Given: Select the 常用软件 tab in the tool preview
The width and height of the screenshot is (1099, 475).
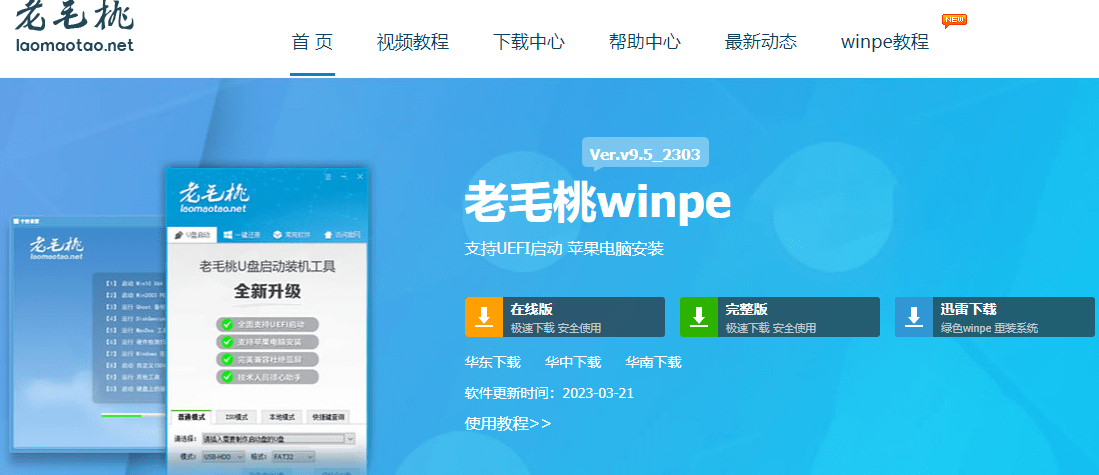Looking at the screenshot, I should 290,235.
